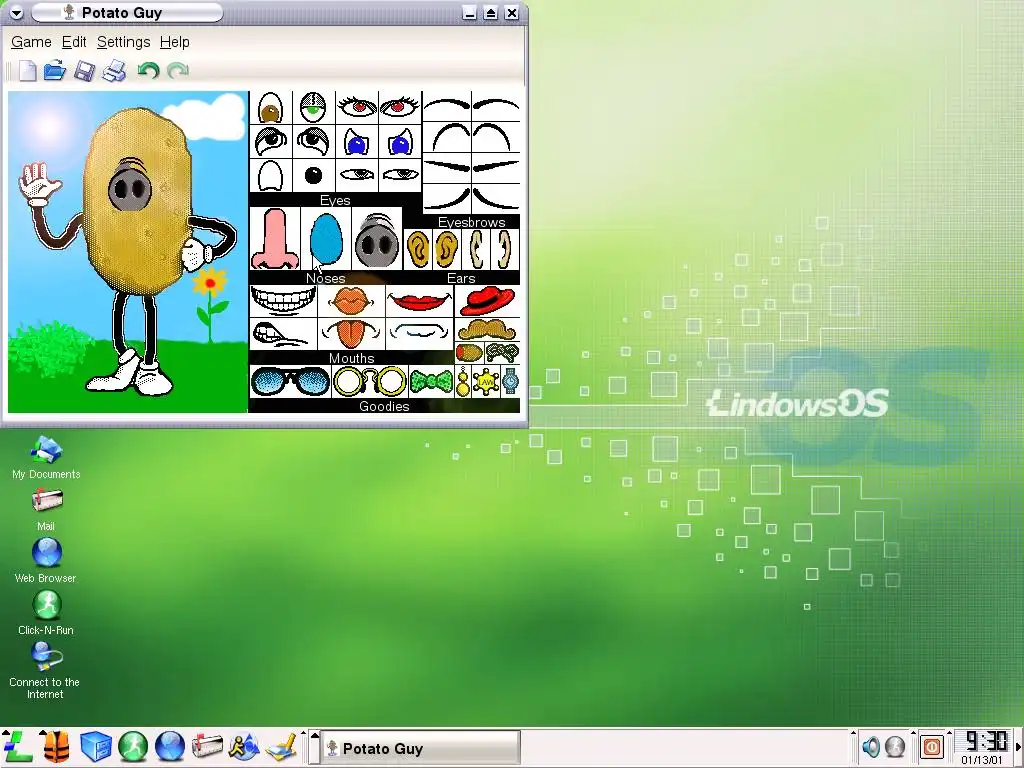Open the Help menu
The image size is (1024, 768).
[174, 42]
